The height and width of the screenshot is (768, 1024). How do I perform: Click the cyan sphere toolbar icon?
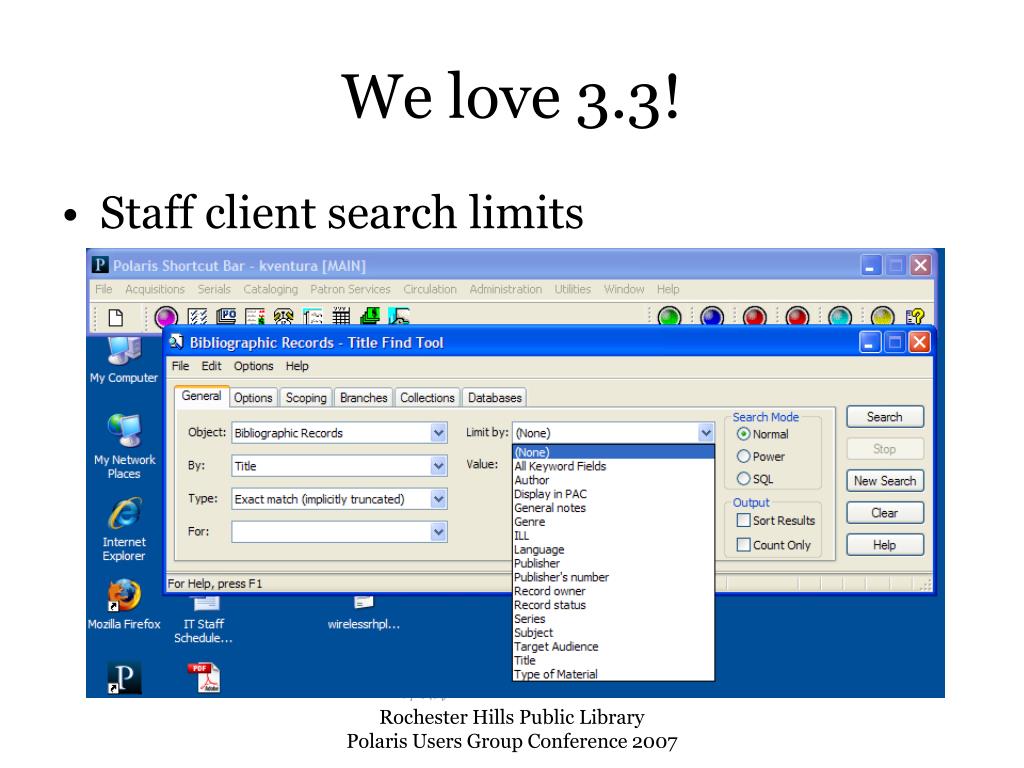click(x=839, y=317)
